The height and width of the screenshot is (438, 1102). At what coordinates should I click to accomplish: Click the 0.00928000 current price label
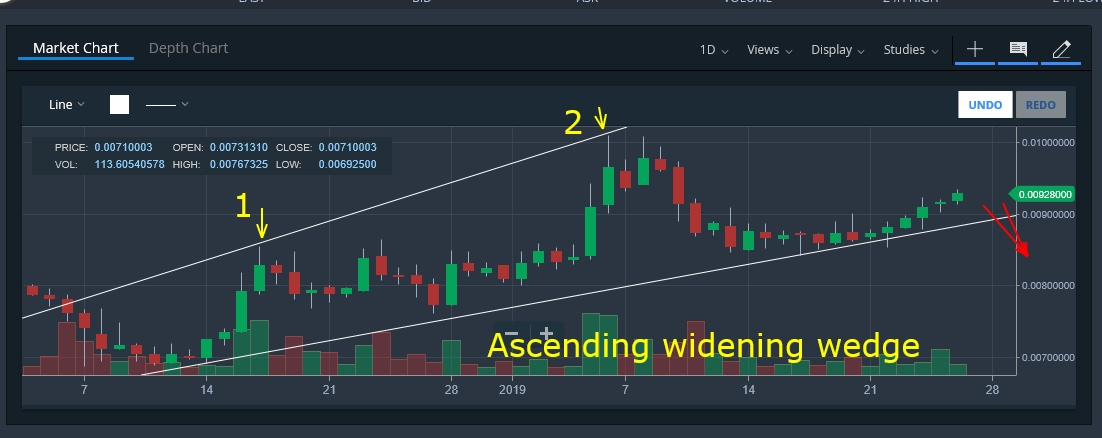click(1044, 195)
